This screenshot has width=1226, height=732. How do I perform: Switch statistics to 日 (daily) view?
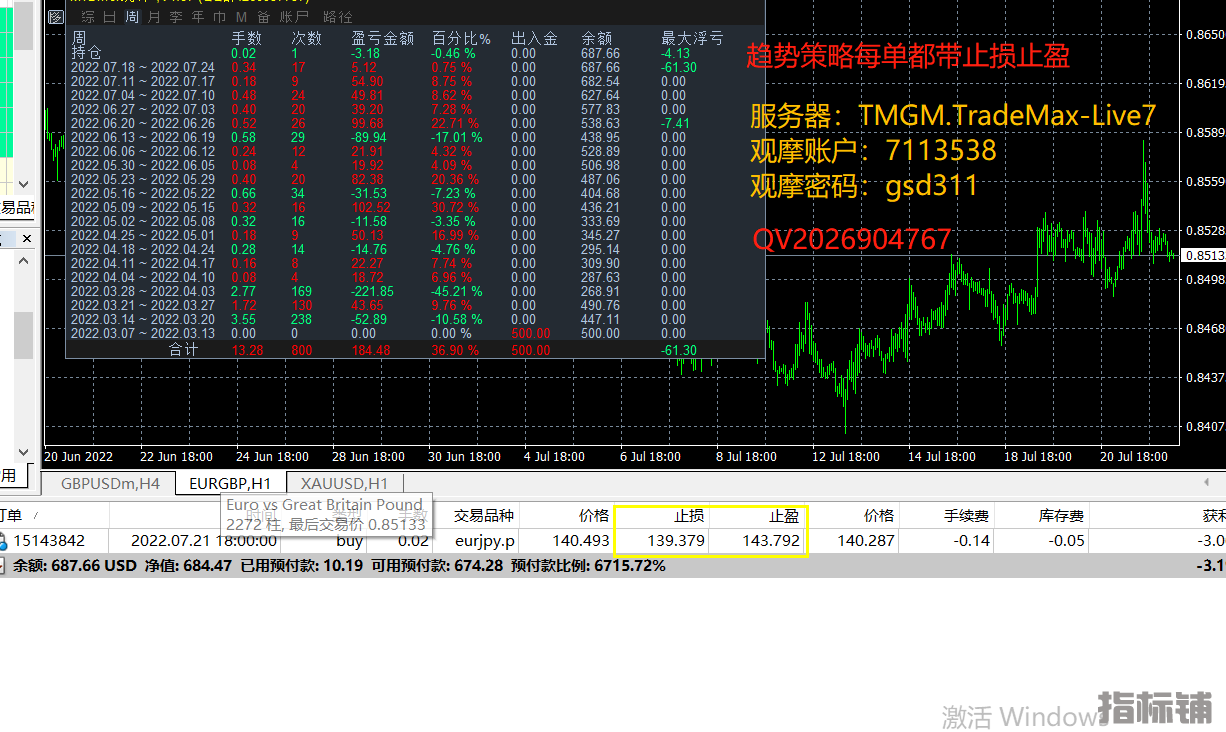pyautogui.click(x=109, y=17)
